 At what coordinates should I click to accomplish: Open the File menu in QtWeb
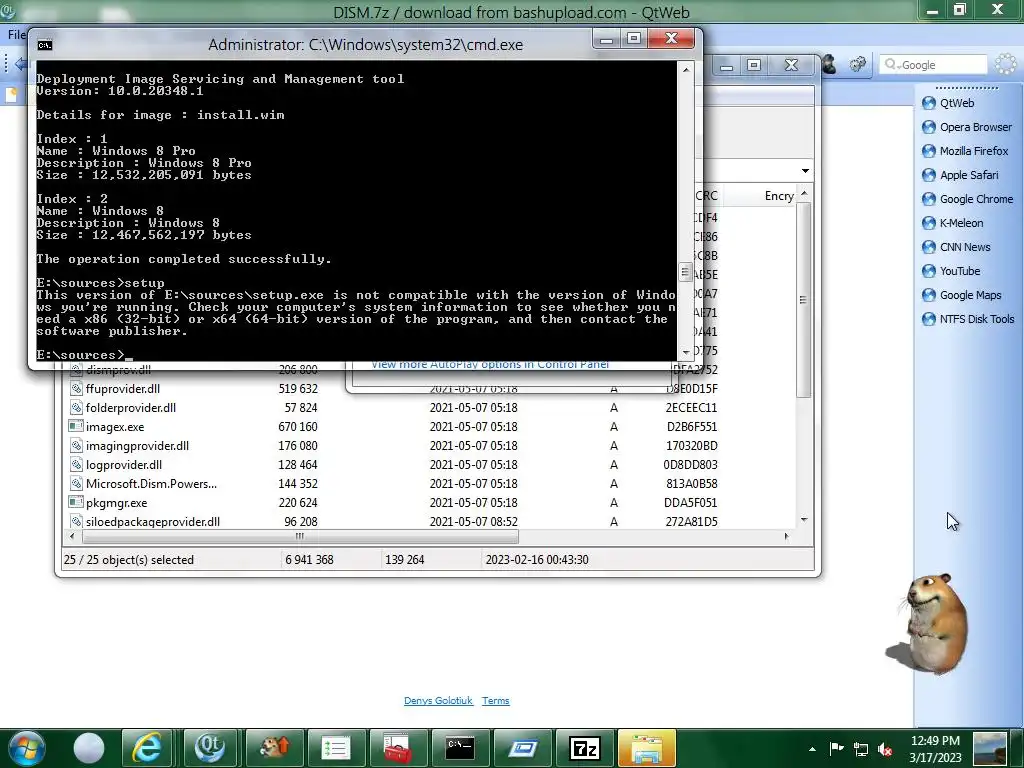click(x=16, y=35)
